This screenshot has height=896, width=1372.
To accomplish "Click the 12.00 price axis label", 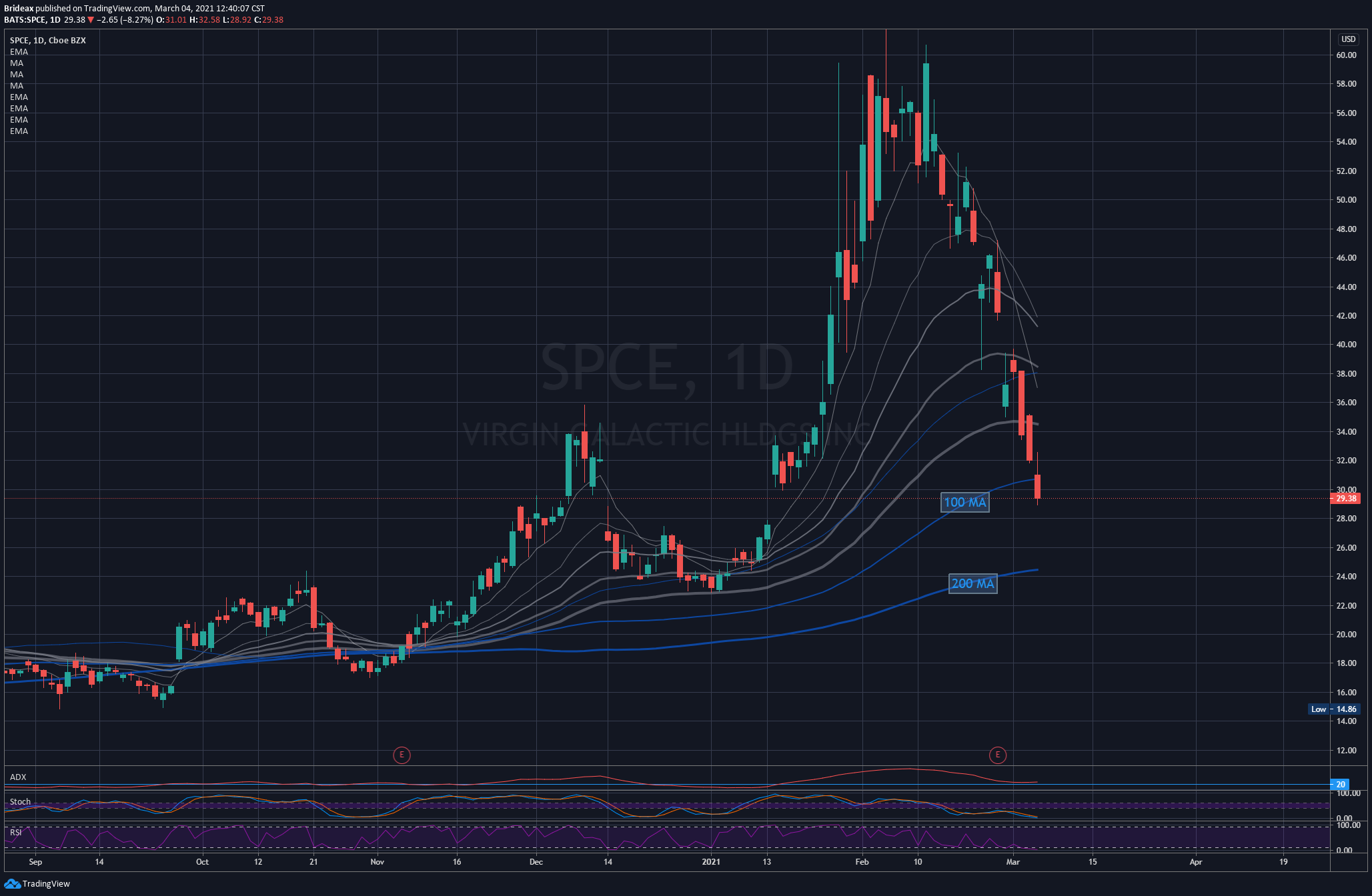I will tap(1346, 751).
